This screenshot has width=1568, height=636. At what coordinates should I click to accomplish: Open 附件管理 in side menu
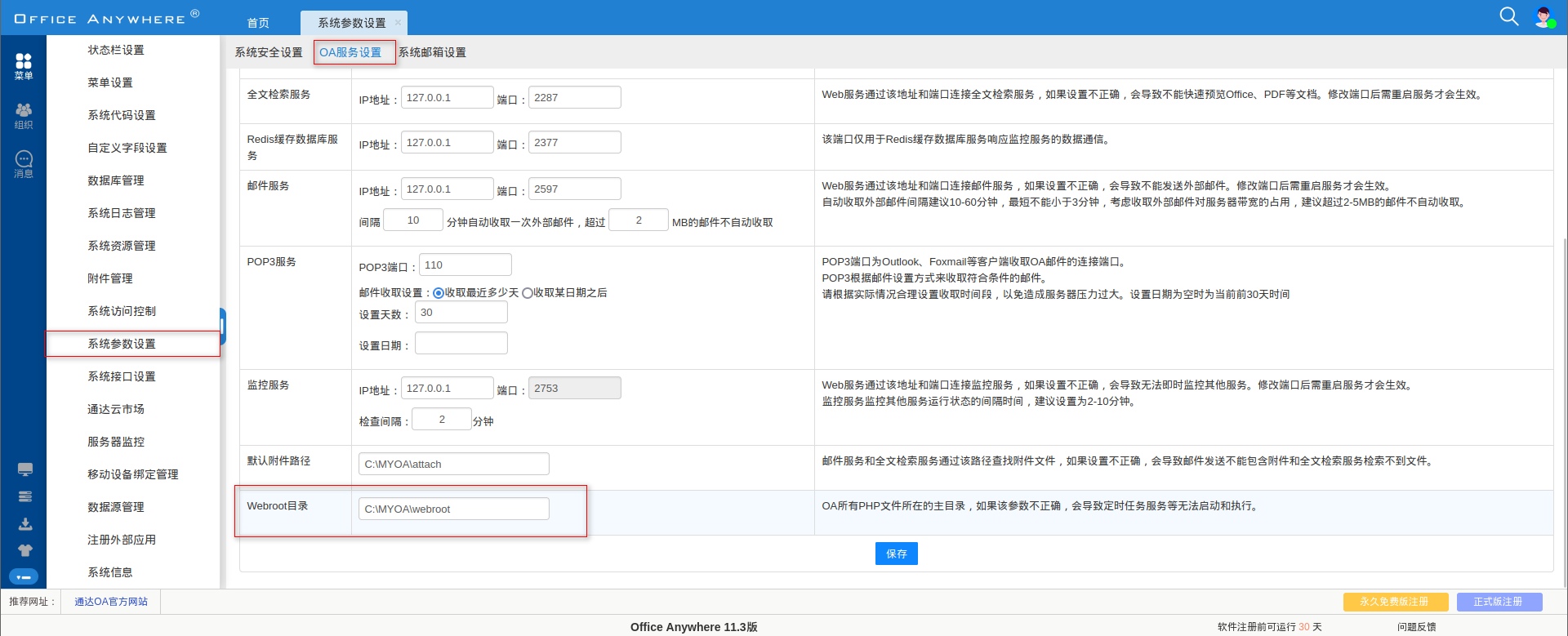pyautogui.click(x=110, y=278)
